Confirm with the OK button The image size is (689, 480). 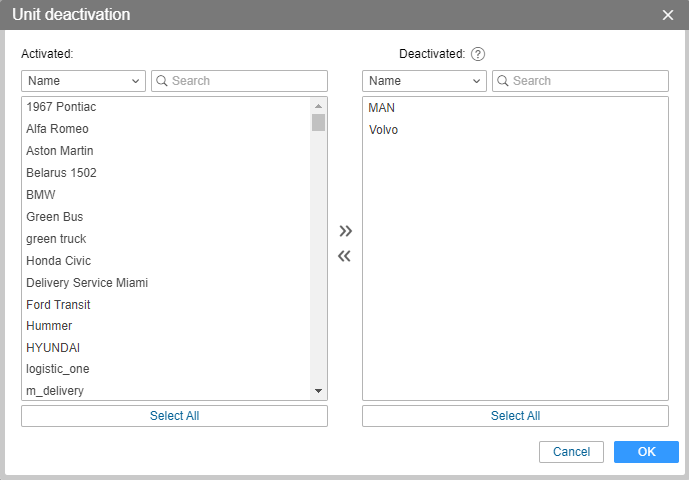pos(646,452)
